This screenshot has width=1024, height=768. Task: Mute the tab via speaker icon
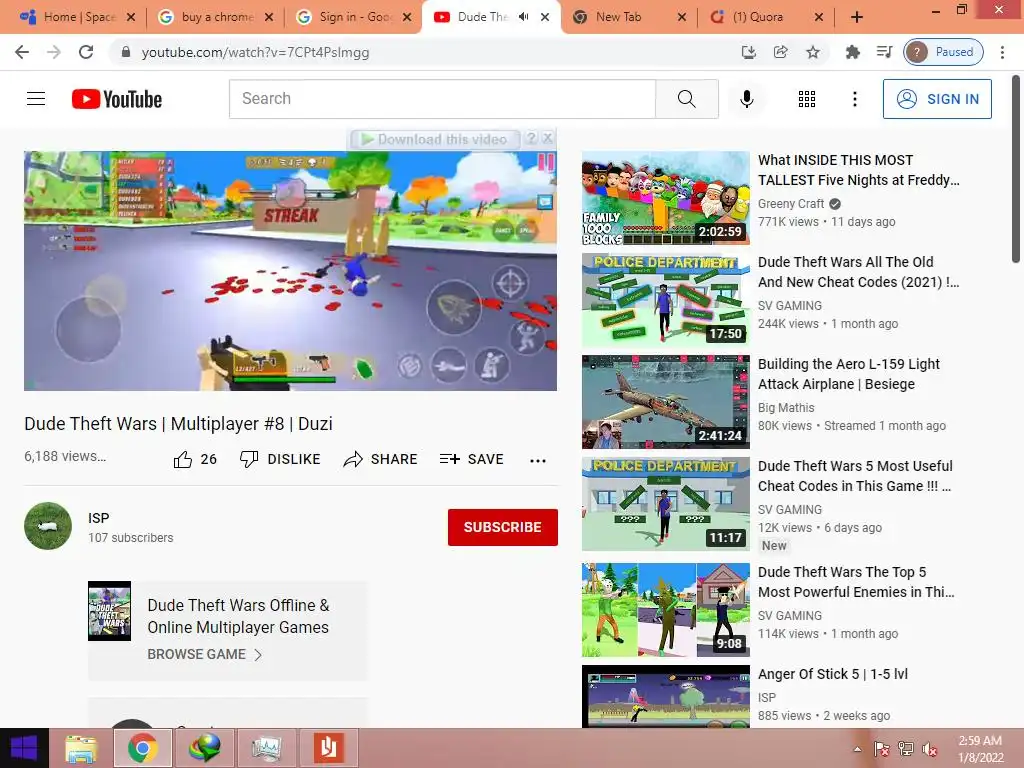tap(523, 17)
